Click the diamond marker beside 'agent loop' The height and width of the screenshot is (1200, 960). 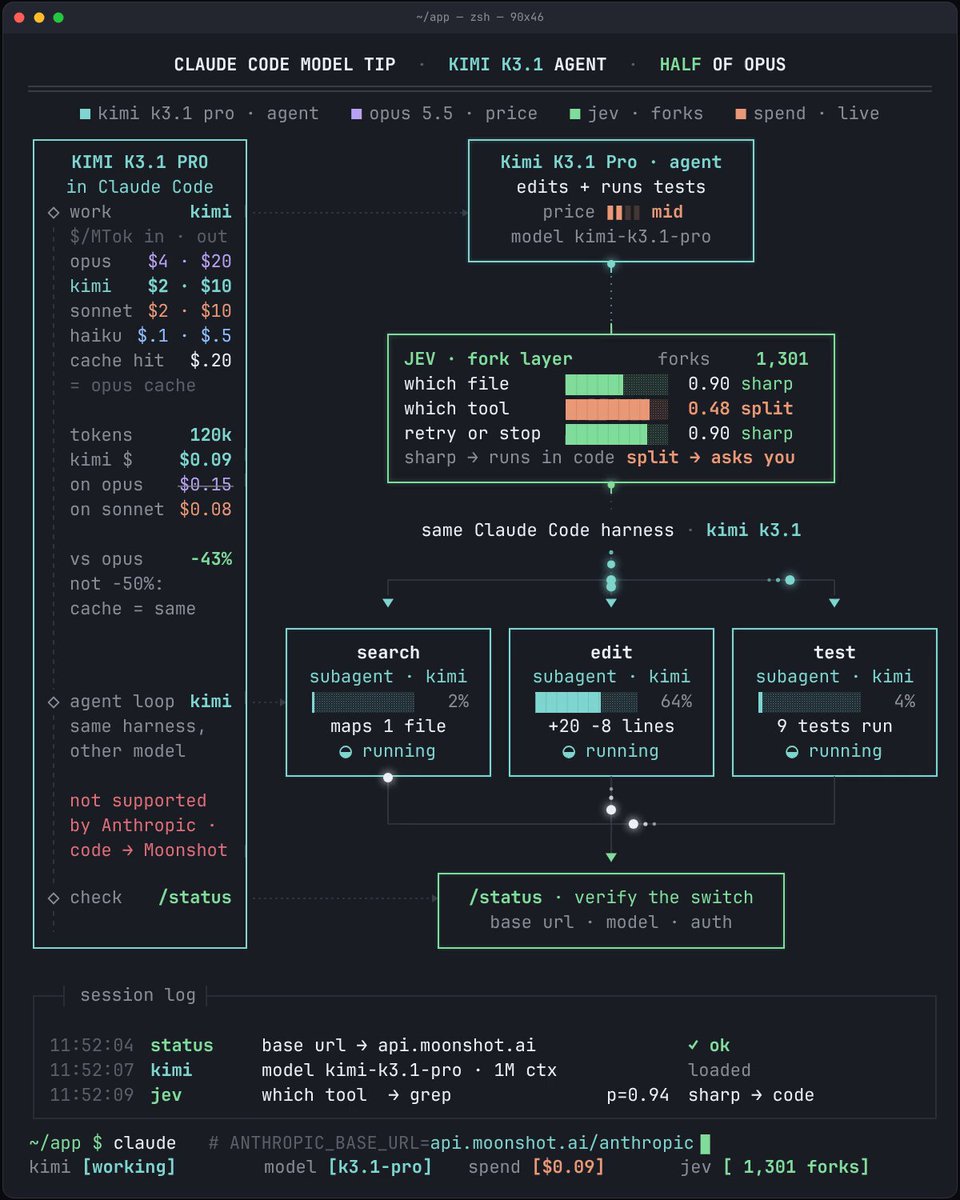53,702
